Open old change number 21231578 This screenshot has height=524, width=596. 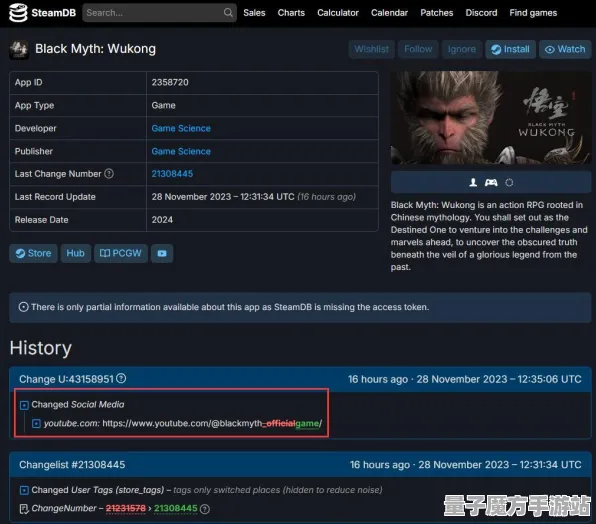tap(125, 508)
